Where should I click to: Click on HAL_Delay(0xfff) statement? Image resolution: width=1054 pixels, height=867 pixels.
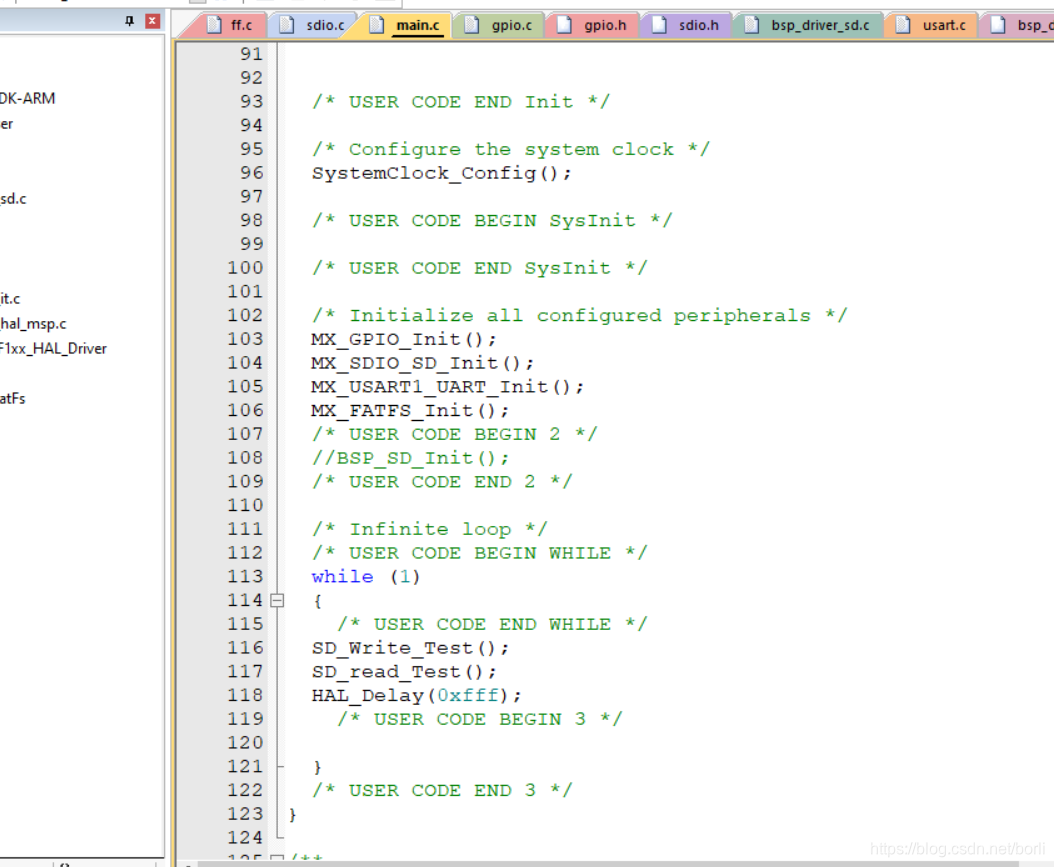click(x=416, y=696)
